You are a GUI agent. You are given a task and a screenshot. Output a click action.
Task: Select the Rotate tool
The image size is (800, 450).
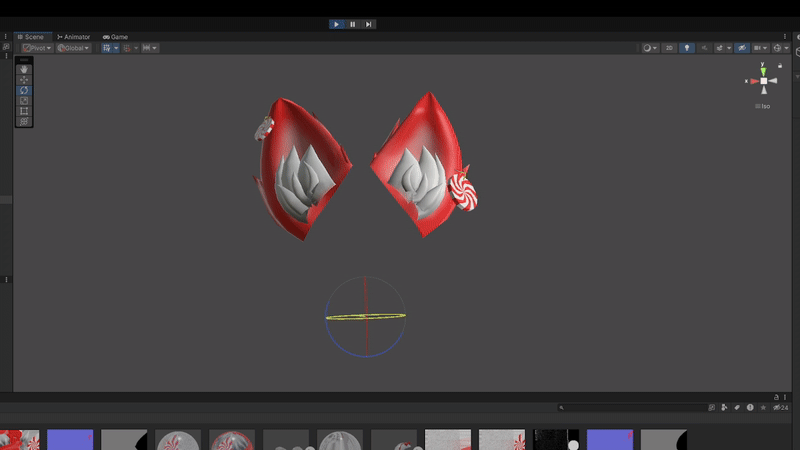click(x=25, y=90)
